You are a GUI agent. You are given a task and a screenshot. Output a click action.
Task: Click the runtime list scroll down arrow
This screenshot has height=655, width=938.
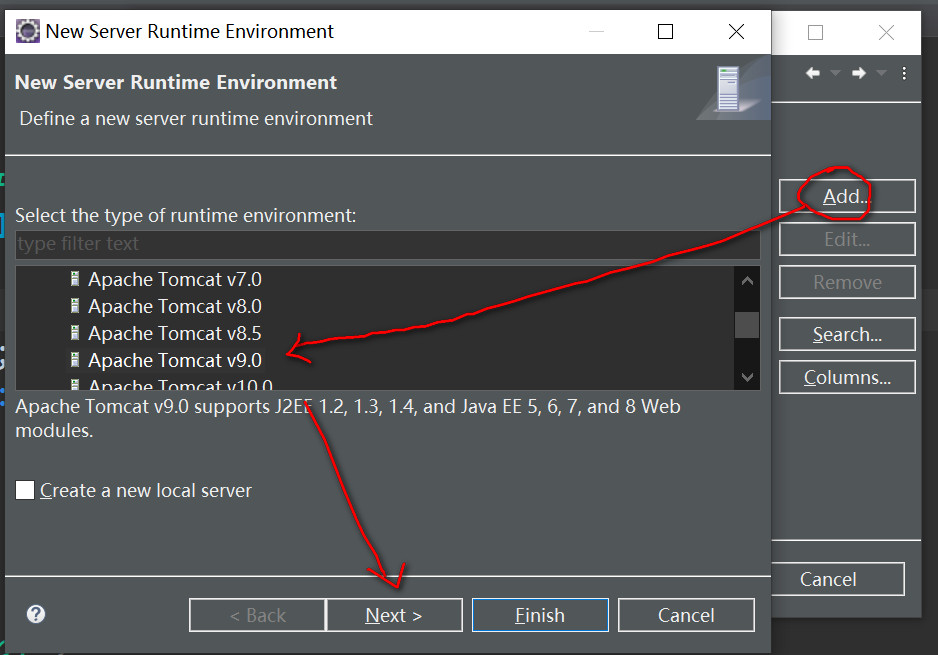[x=747, y=377]
